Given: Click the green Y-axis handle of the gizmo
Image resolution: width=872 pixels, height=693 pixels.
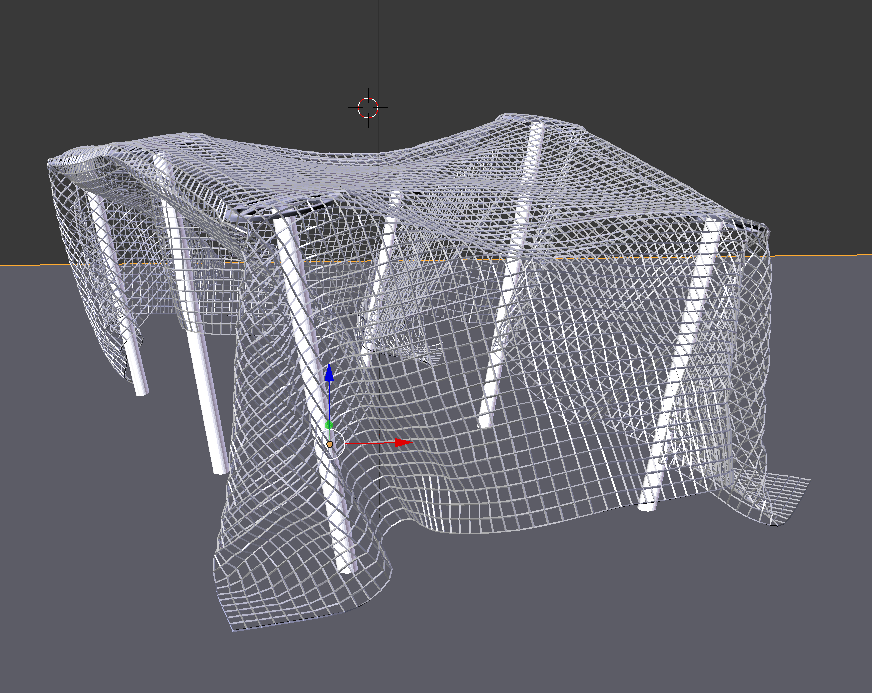Looking at the screenshot, I should click(x=330, y=424).
